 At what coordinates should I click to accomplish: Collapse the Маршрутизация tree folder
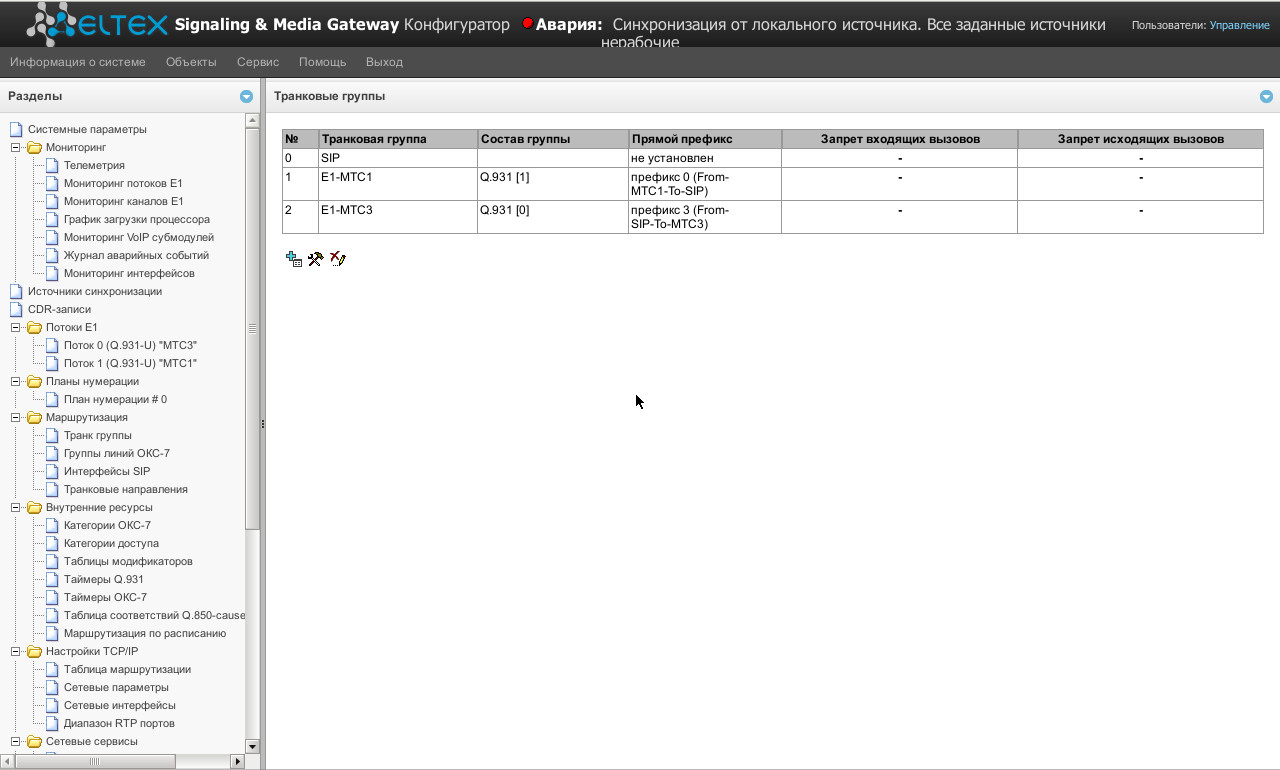tap(16, 417)
